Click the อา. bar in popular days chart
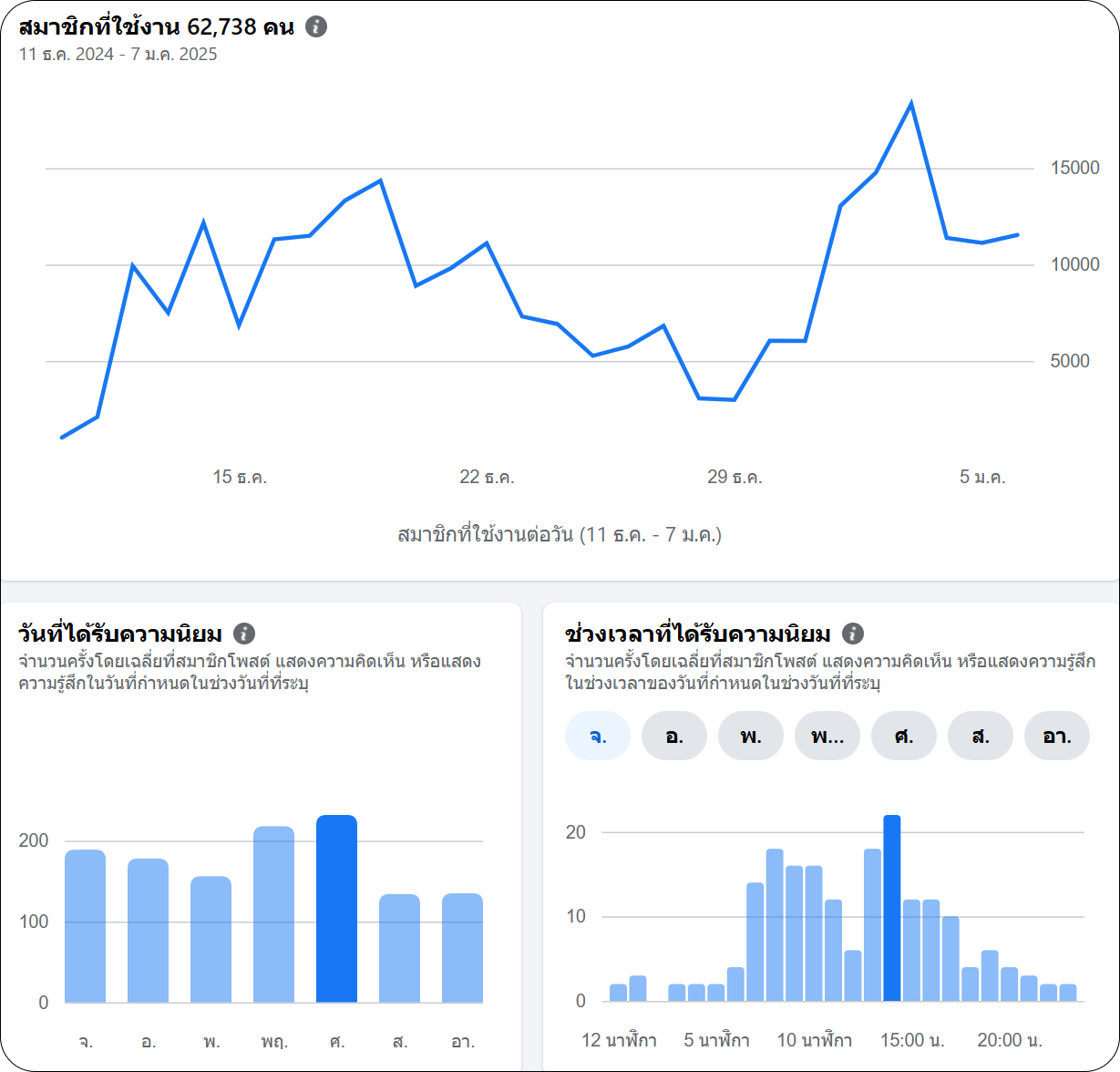The image size is (1120, 1072). [x=462, y=948]
